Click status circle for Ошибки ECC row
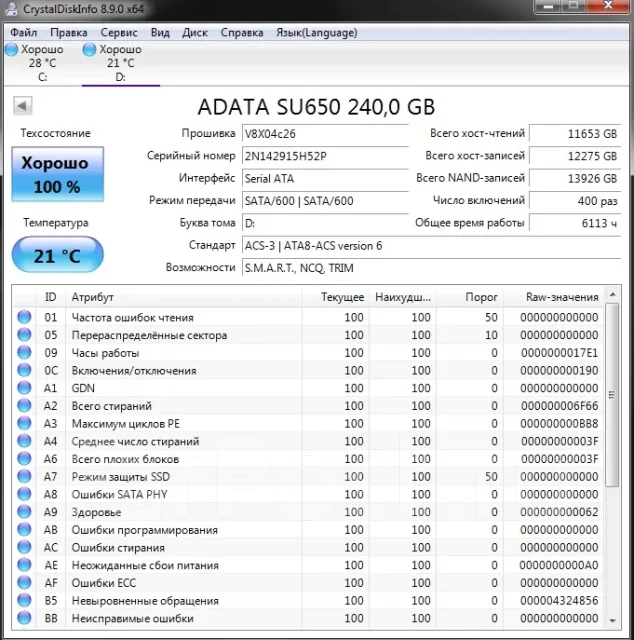The image size is (634, 640). click(24, 582)
